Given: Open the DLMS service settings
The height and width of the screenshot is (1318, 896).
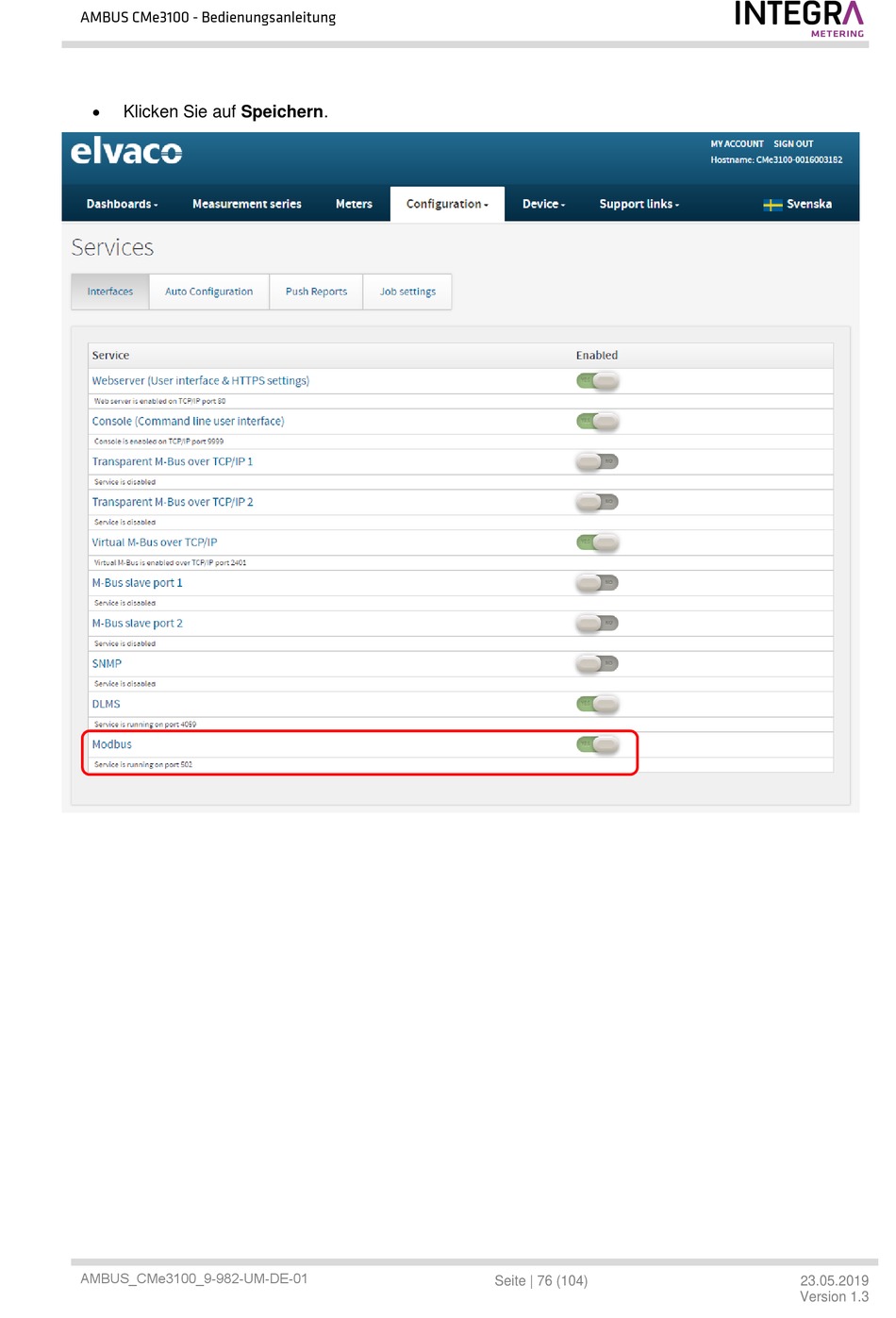Looking at the screenshot, I should click(106, 704).
